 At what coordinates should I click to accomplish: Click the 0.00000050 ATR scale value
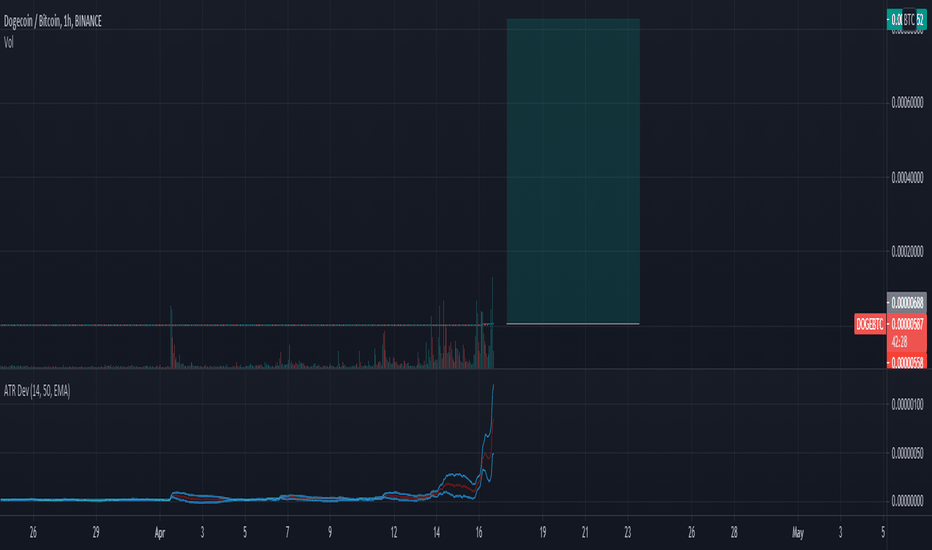coord(908,454)
